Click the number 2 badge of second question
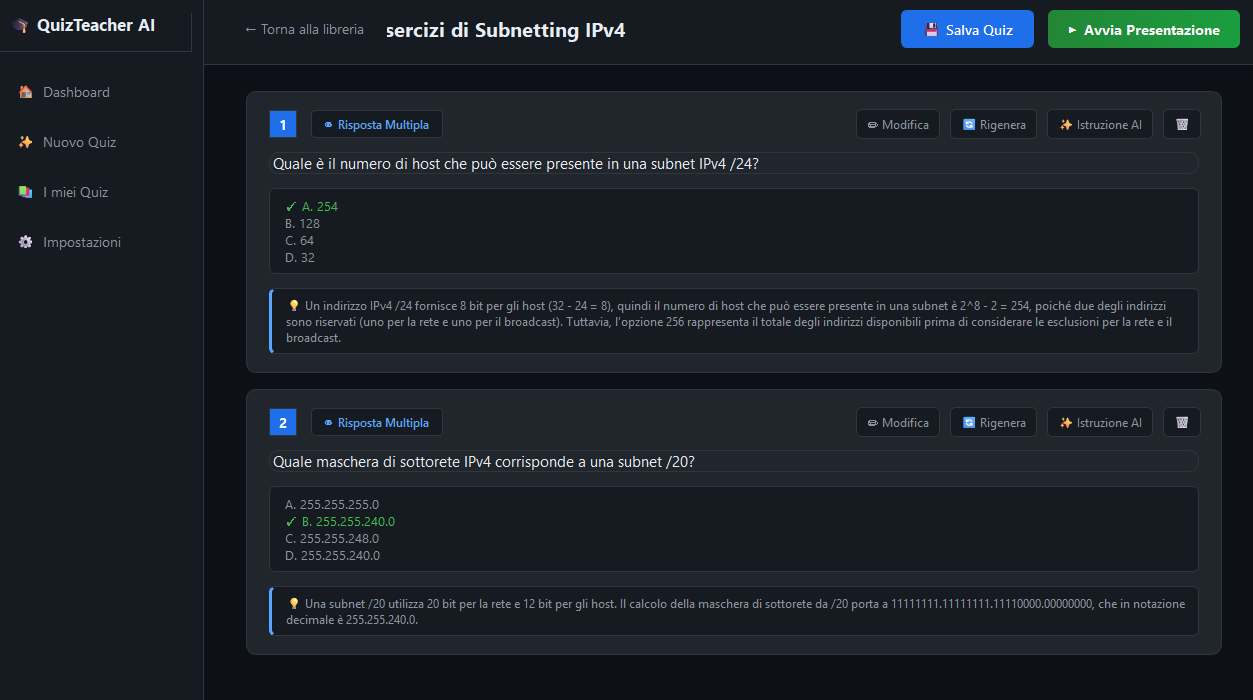This screenshot has width=1253, height=700. click(x=283, y=423)
